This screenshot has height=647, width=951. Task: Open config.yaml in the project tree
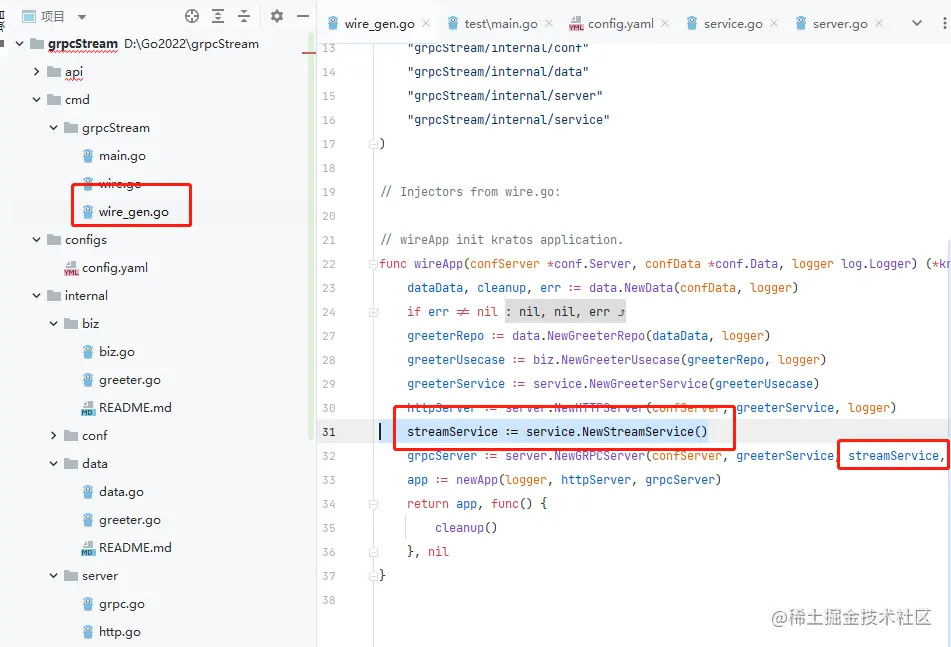[x=115, y=267]
